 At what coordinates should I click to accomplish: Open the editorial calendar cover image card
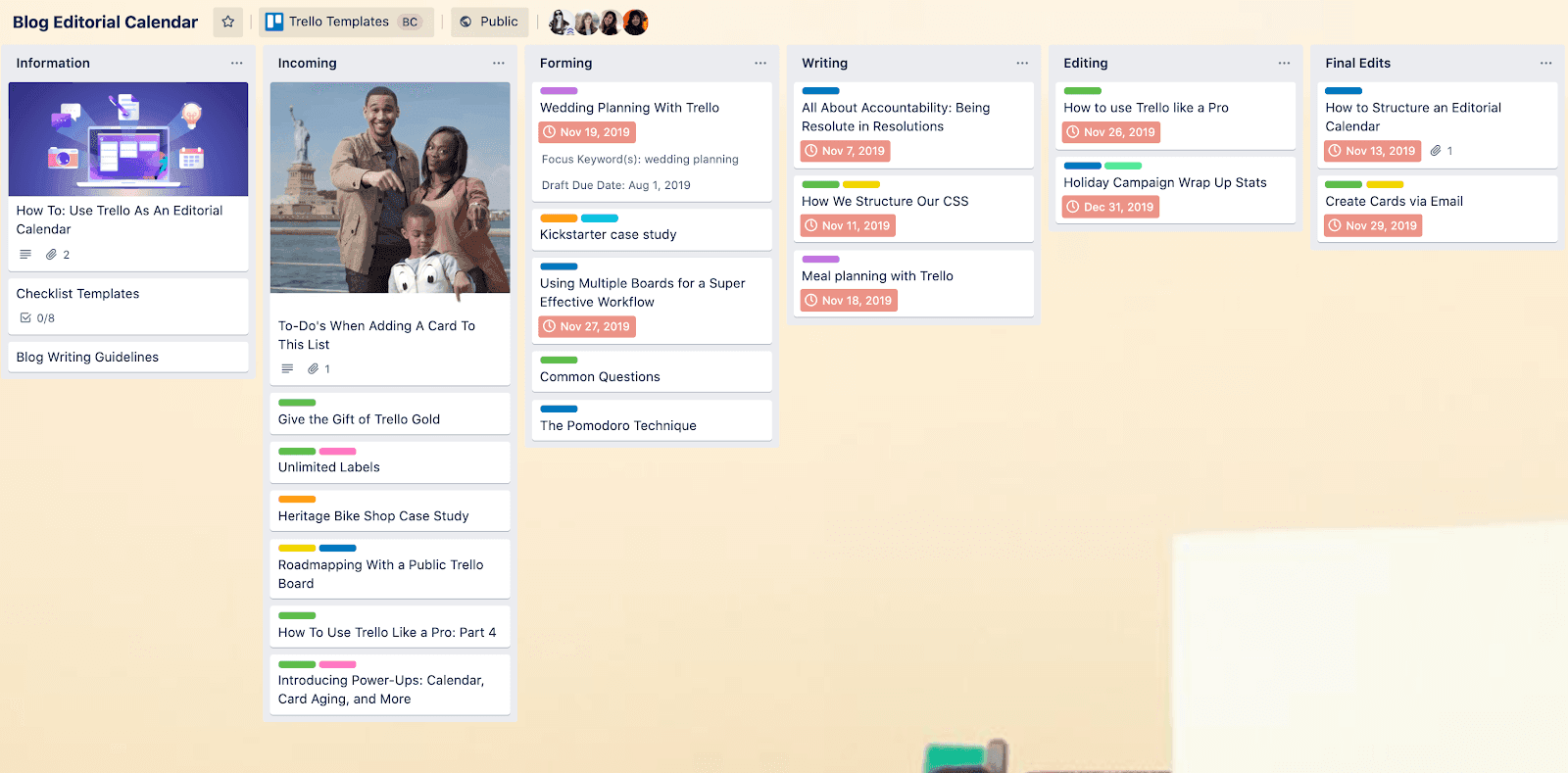(128, 139)
